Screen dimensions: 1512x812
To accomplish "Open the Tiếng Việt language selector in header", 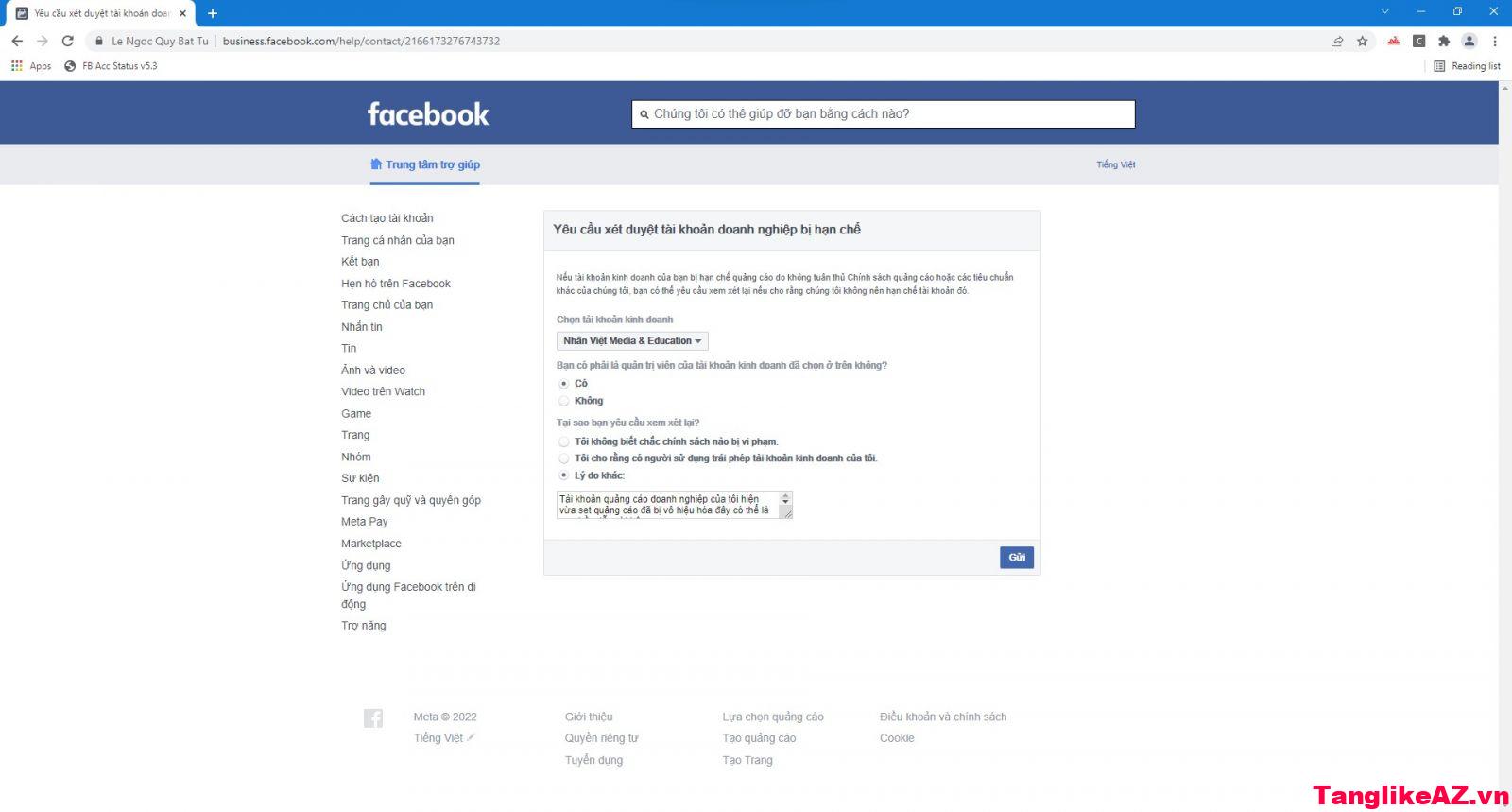I will pyautogui.click(x=1115, y=164).
